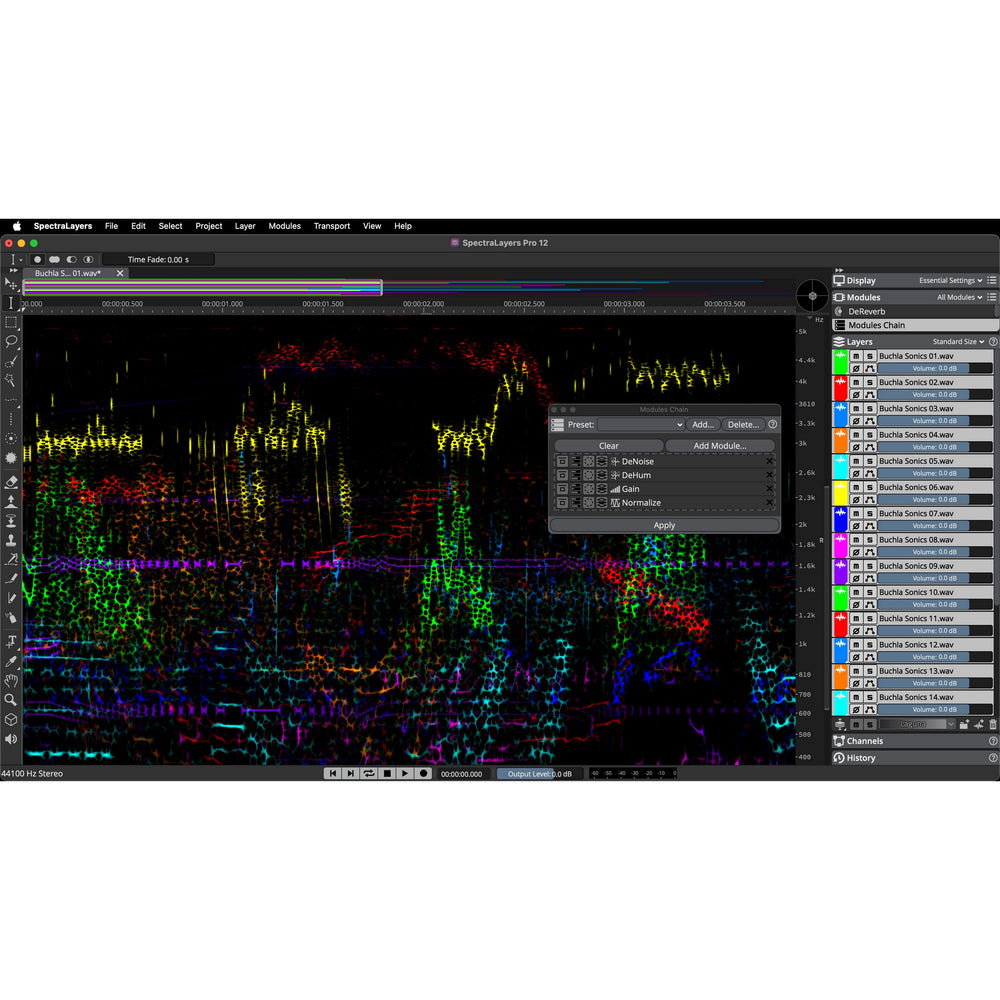
Task: Choose the Hand pan tool
Action: pyautogui.click(x=11, y=680)
